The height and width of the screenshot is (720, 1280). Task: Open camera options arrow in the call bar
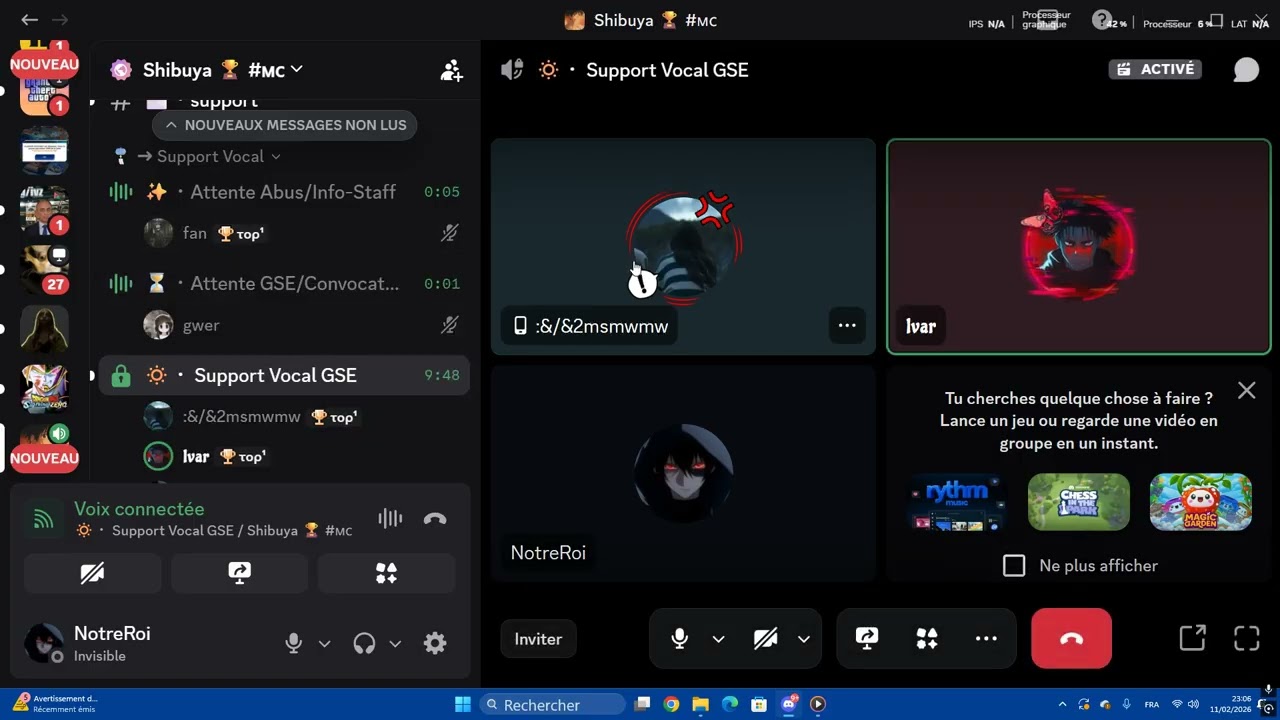[804, 639]
